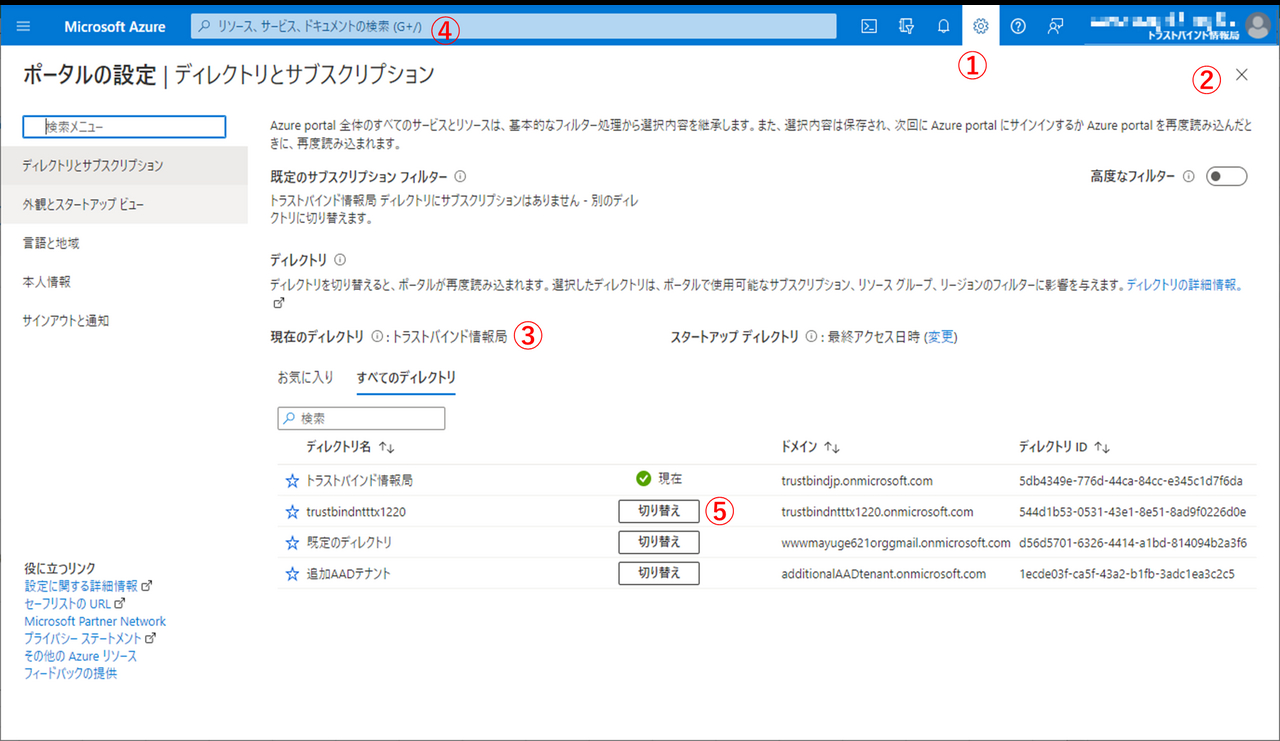Open フィードバックの提供 link
Image resolution: width=1280 pixels, height=741 pixels.
(x=70, y=673)
